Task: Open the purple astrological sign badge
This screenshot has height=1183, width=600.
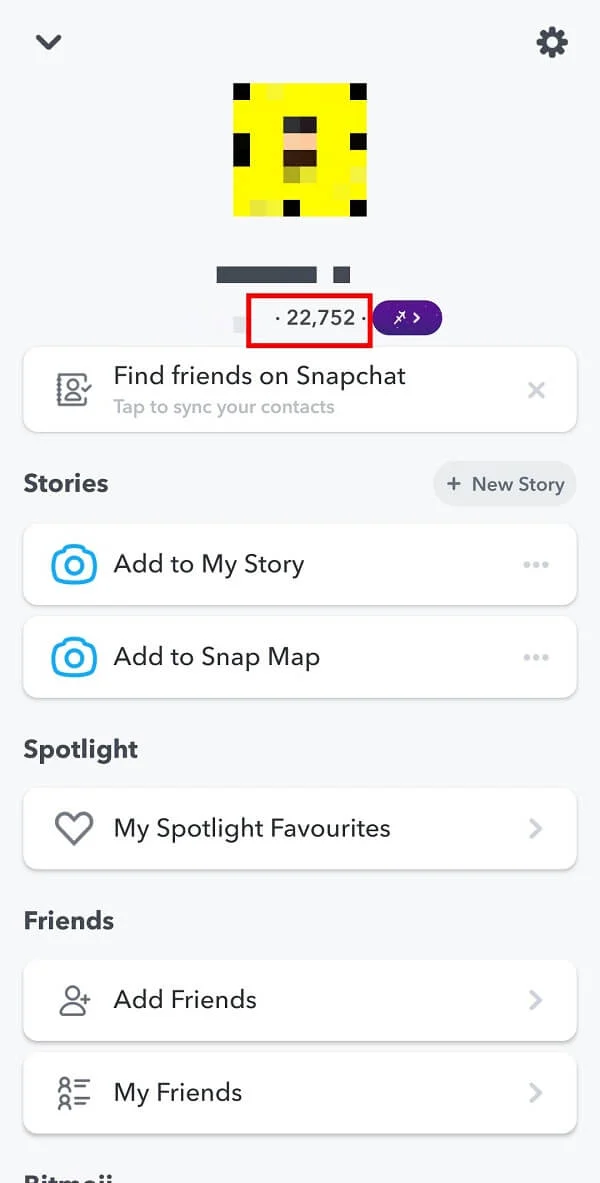Action: [407, 317]
